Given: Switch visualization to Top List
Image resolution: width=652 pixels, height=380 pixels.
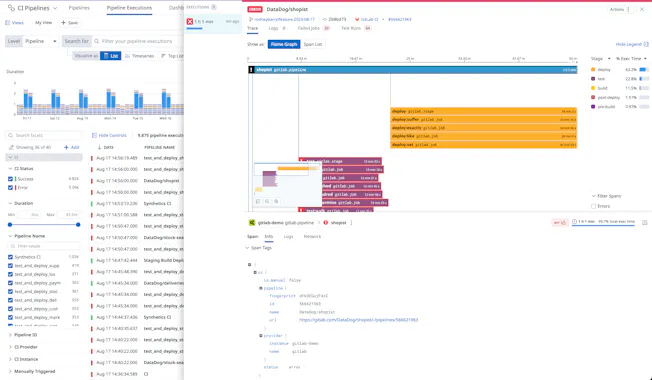Looking at the screenshot, I should tap(172, 56).
